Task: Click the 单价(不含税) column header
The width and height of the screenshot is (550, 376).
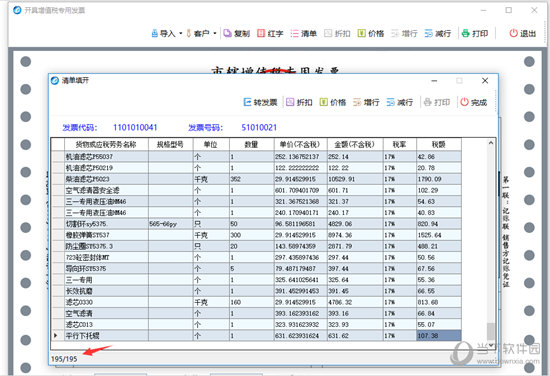Action: point(300,144)
